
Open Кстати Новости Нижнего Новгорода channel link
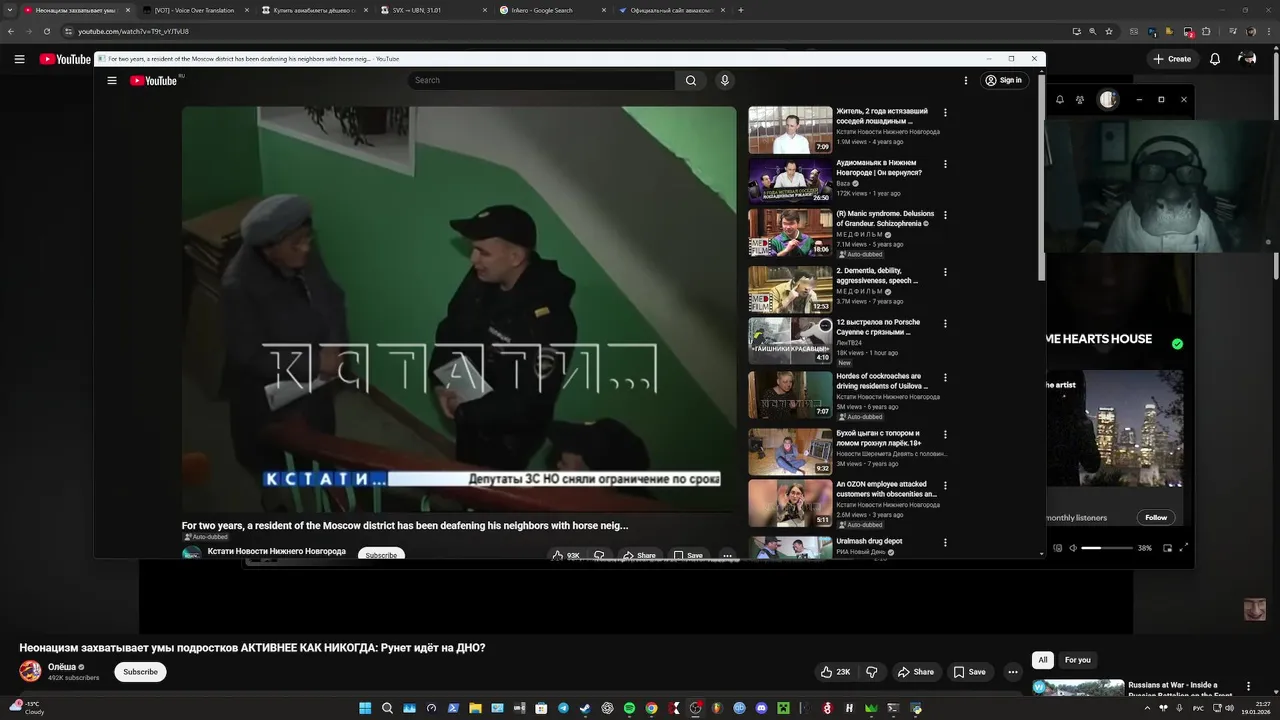coord(277,551)
